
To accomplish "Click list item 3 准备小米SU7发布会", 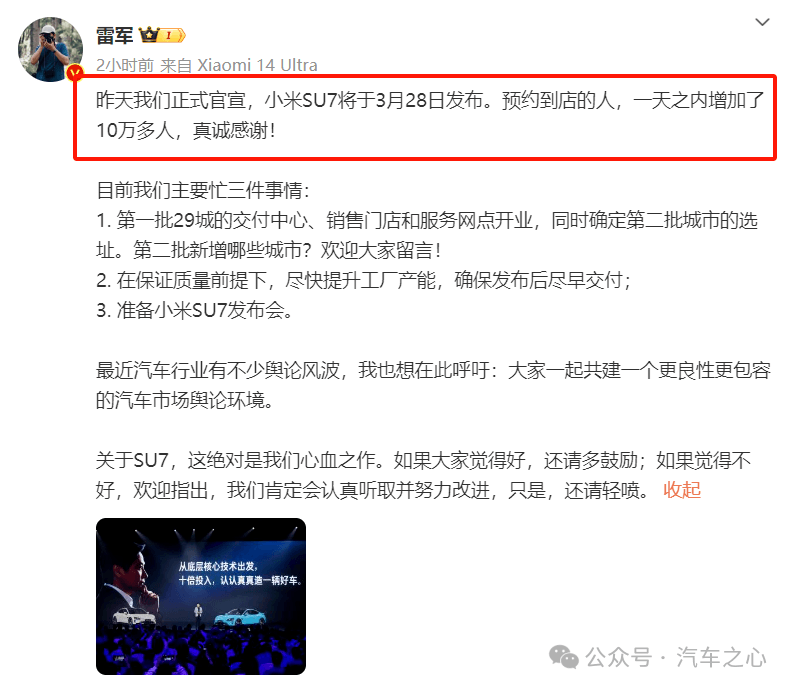I will point(194,310).
